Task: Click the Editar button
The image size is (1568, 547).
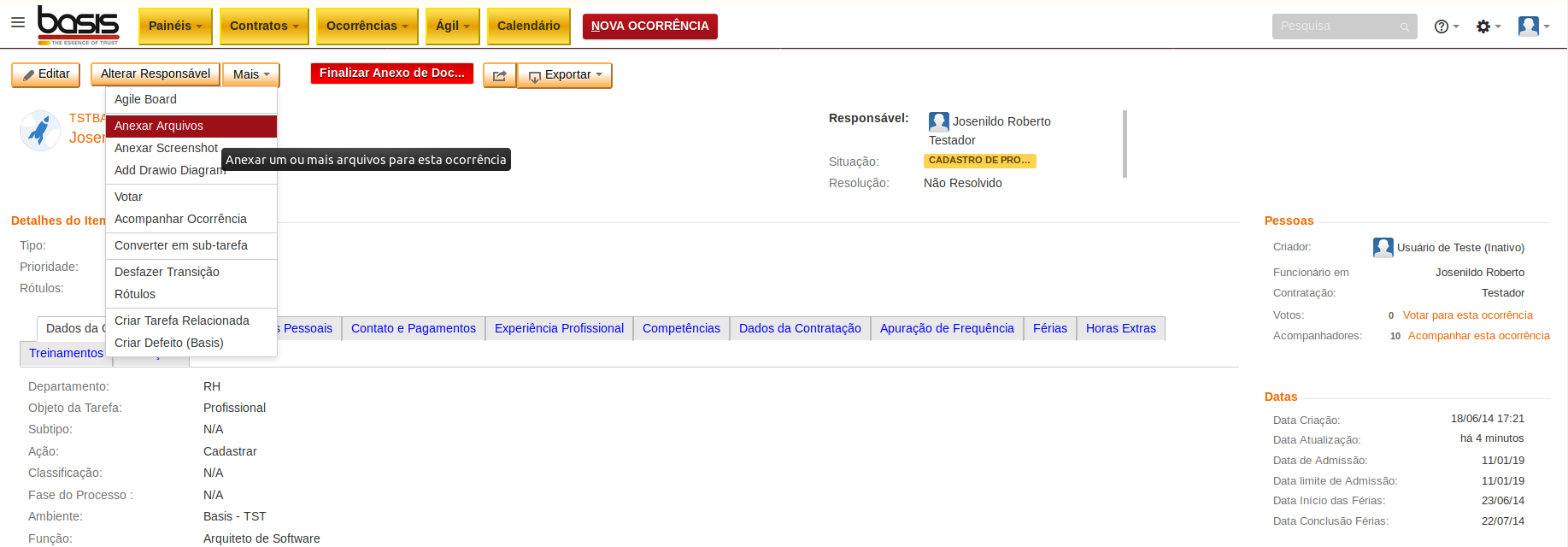Action: pyautogui.click(x=46, y=74)
